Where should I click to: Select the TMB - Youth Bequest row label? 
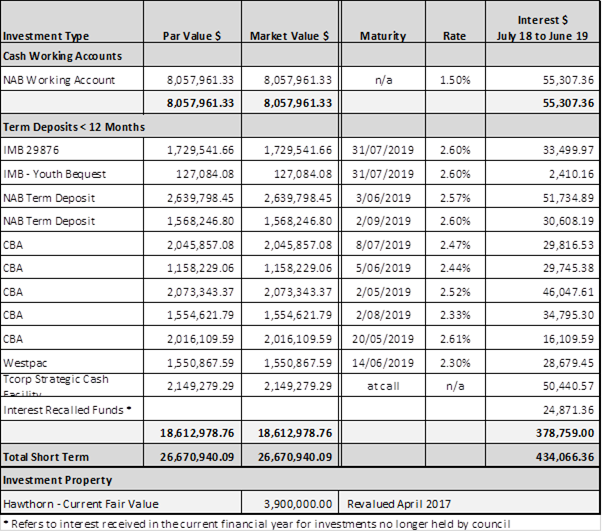(x=56, y=172)
